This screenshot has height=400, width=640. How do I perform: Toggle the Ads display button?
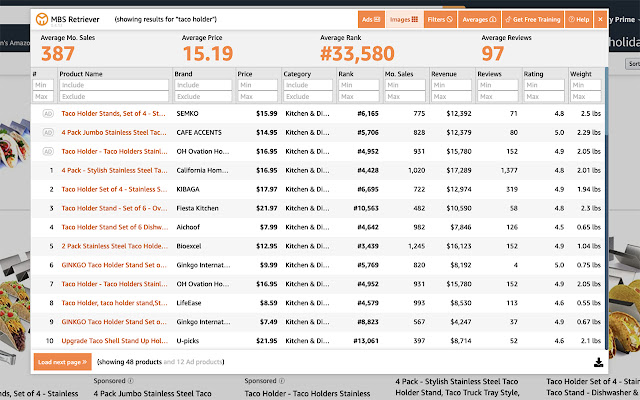click(x=371, y=19)
